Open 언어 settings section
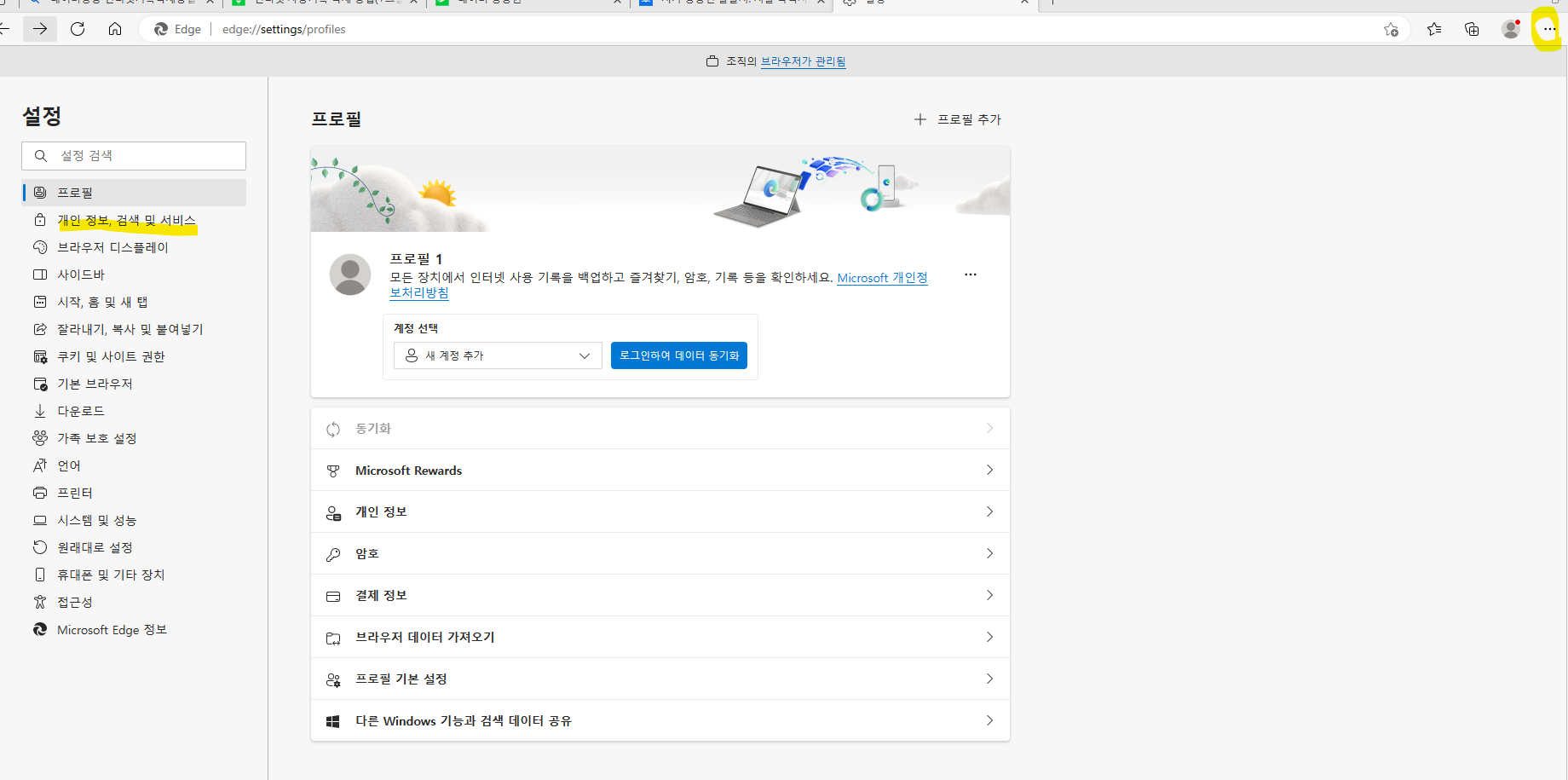The height and width of the screenshot is (780, 1568). 135,465
